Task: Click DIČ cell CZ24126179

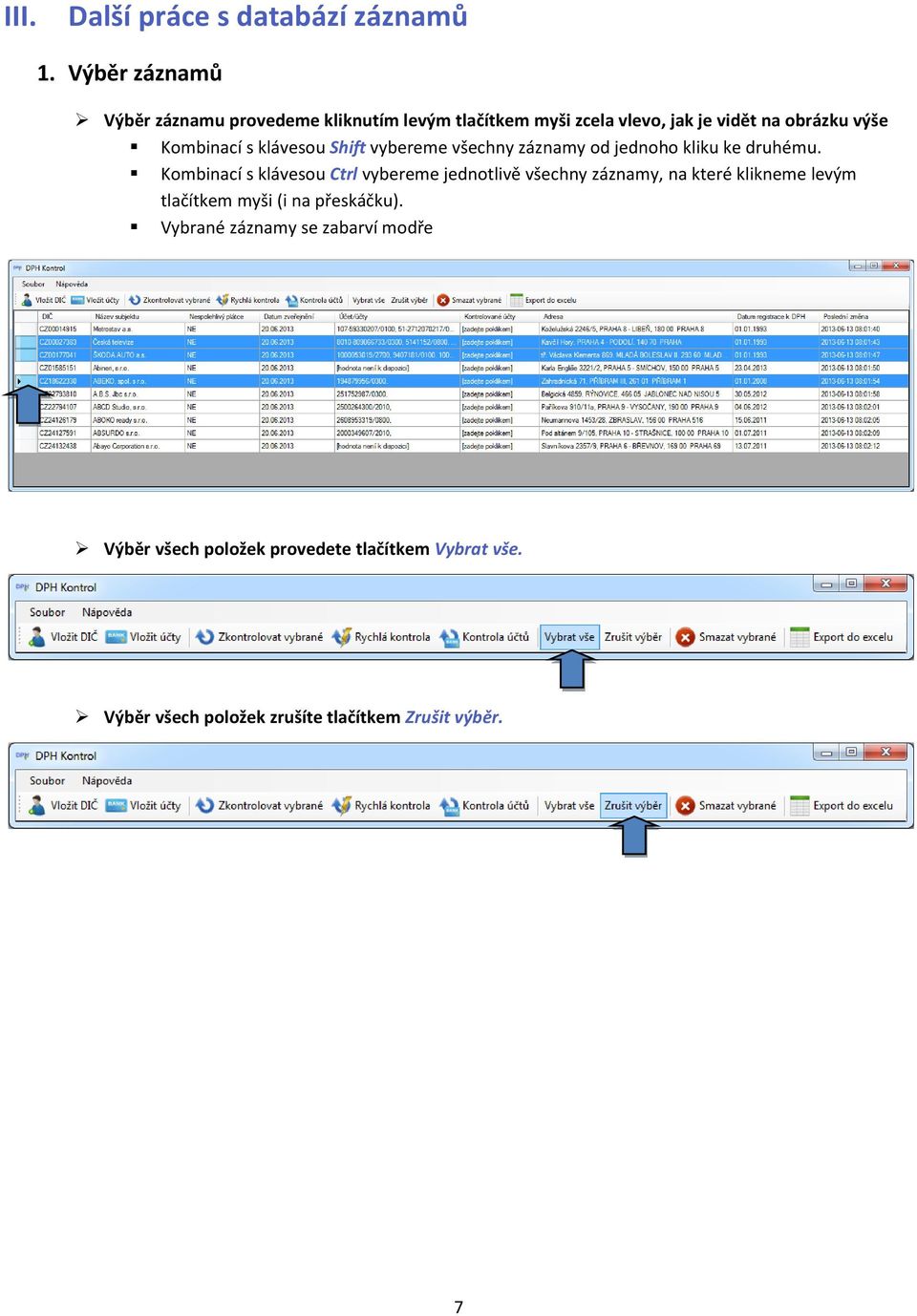Action: [63, 420]
